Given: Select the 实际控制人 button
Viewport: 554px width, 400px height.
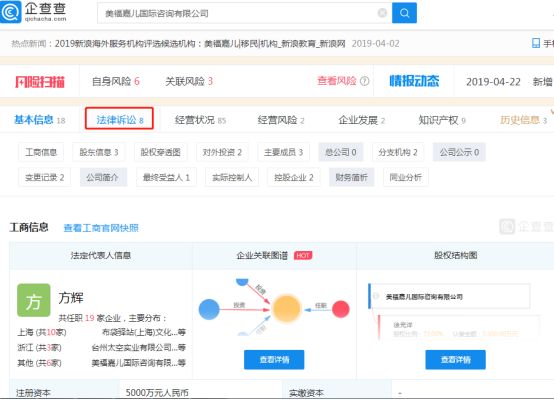Looking at the screenshot, I should [232, 177].
